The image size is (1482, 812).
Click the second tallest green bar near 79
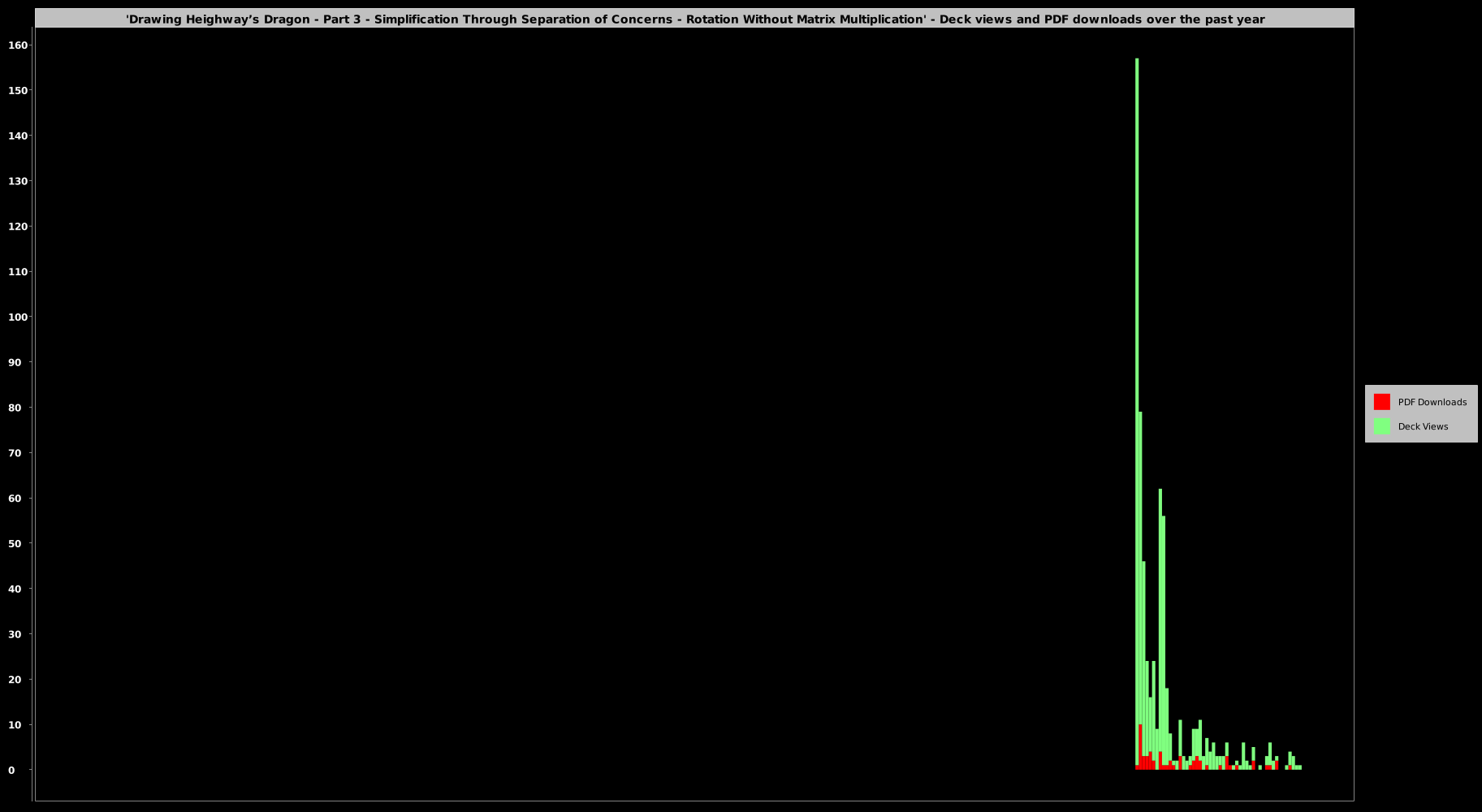[1140, 568]
